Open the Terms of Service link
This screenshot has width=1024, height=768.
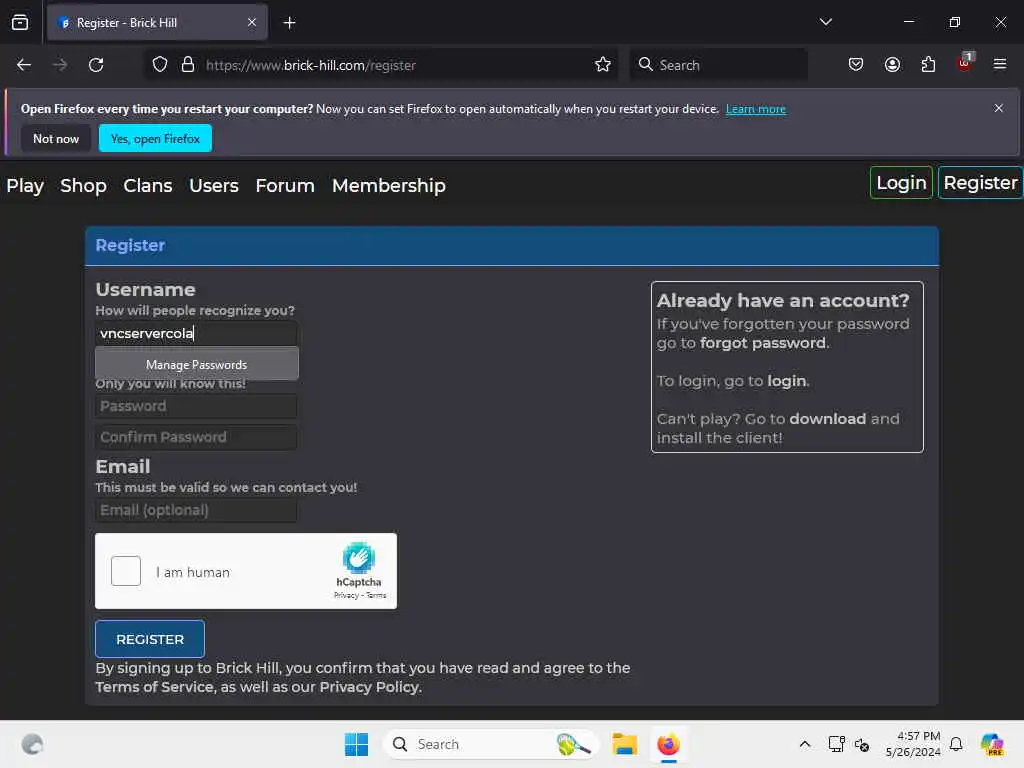coord(154,687)
